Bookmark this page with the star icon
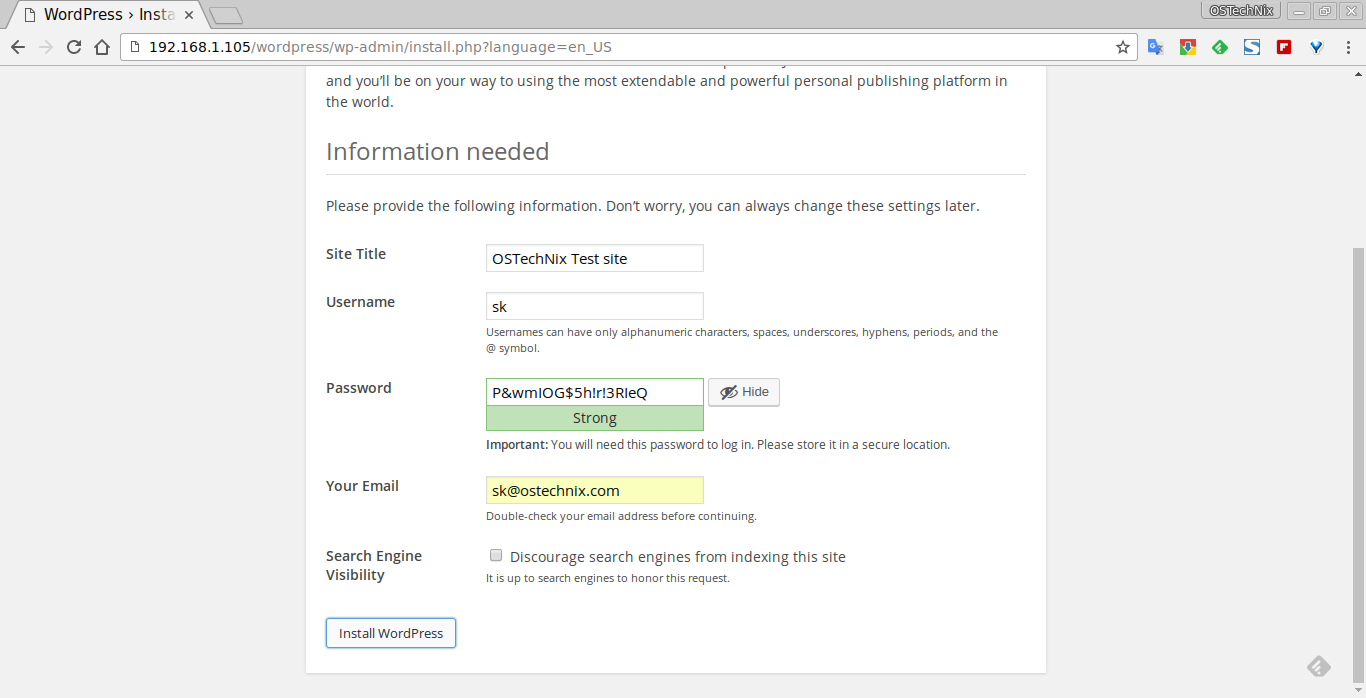Screen dimensions: 1366x698 (x=1123, y=47)
